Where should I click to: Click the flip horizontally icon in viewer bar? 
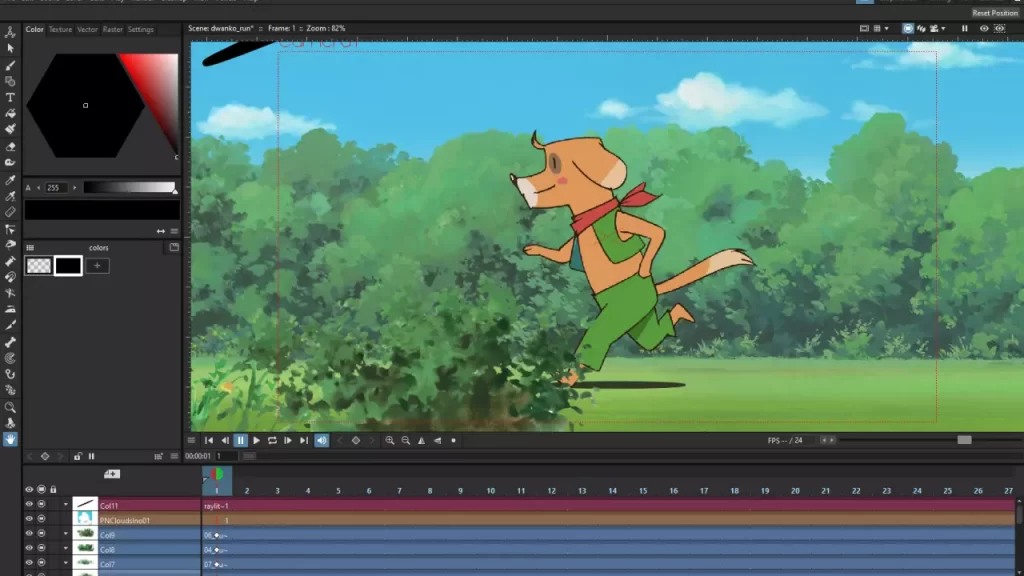click(x=422, y=441)
